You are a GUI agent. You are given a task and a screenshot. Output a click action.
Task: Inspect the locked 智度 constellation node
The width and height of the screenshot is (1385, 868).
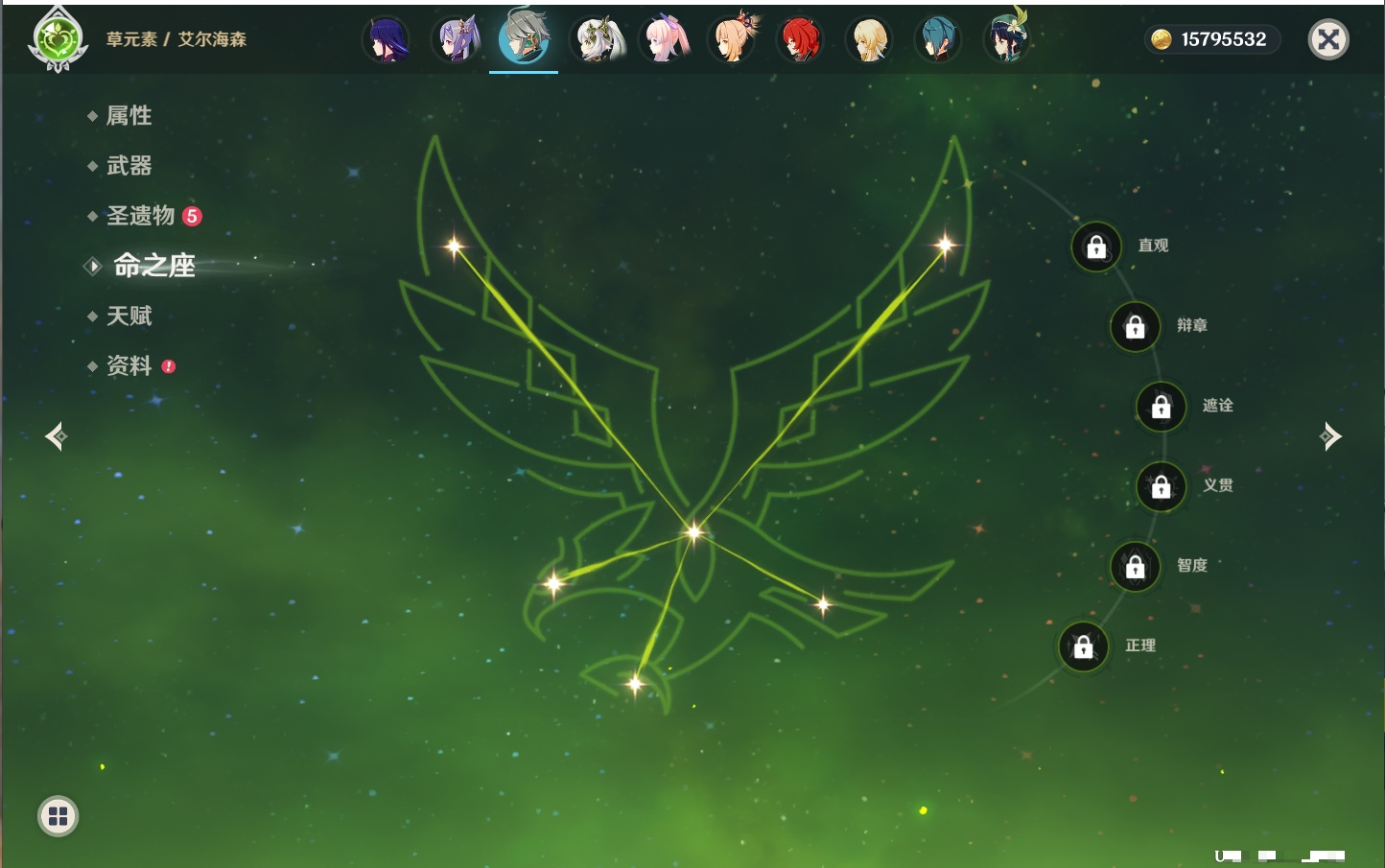(x=1135, y=566)
